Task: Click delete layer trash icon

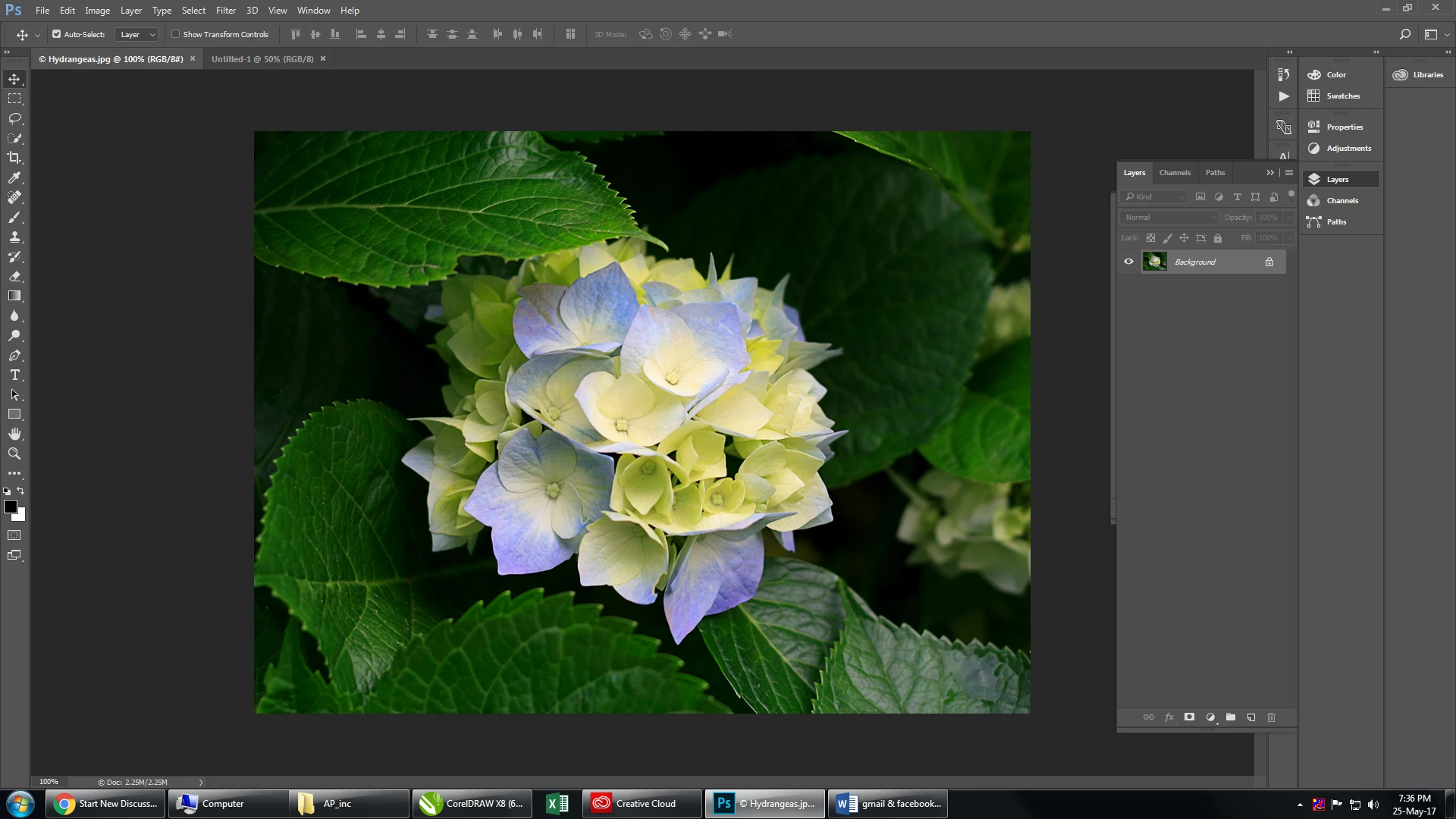Action: pos(1272,717)
